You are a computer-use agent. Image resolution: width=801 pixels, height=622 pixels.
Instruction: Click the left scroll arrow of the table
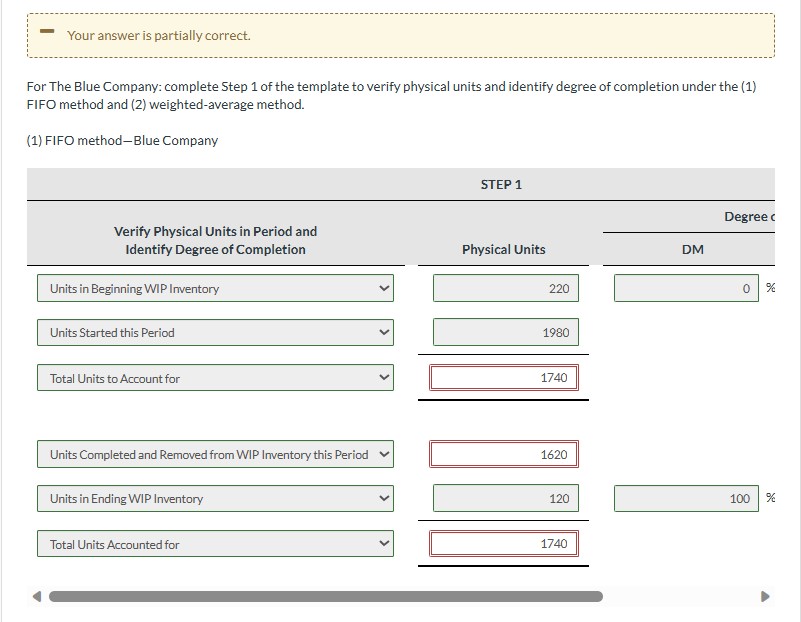(x=36, y=595)
